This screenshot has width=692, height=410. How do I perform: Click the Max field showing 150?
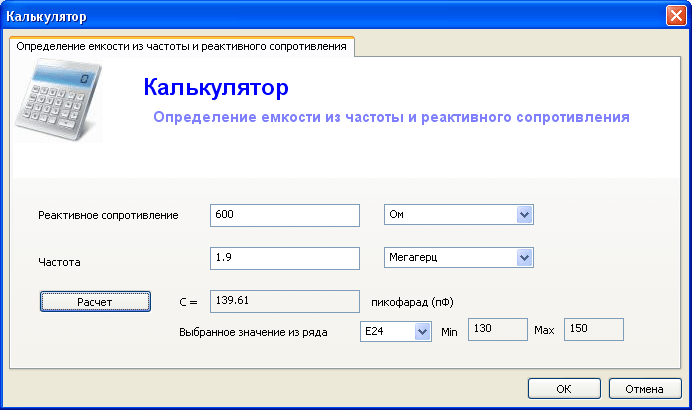594,329
